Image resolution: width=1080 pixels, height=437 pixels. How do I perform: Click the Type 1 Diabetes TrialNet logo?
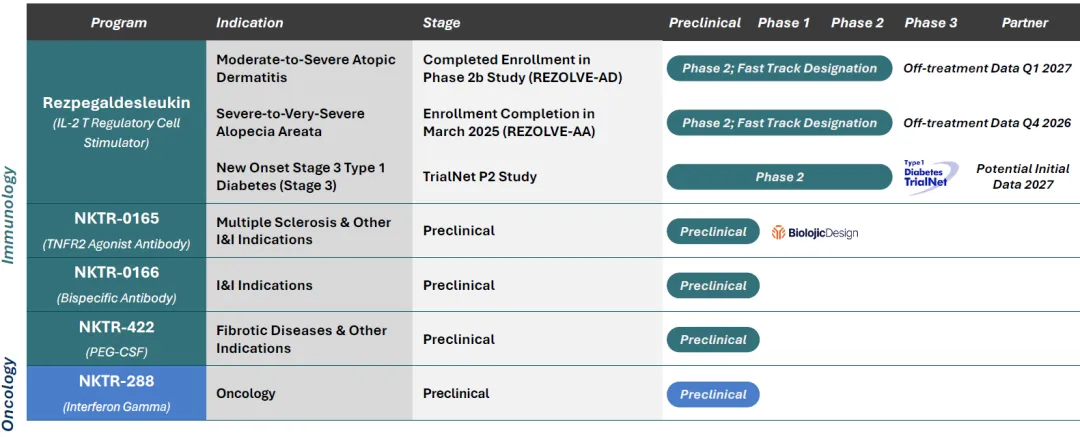coord(930,176)
